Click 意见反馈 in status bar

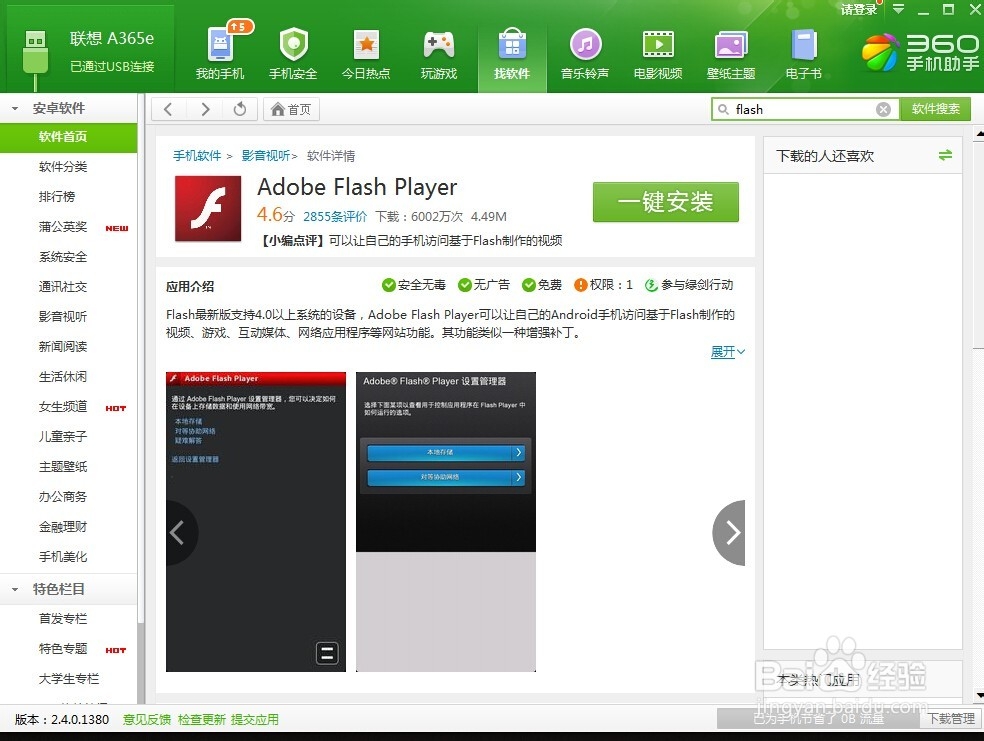coord(147,720)
